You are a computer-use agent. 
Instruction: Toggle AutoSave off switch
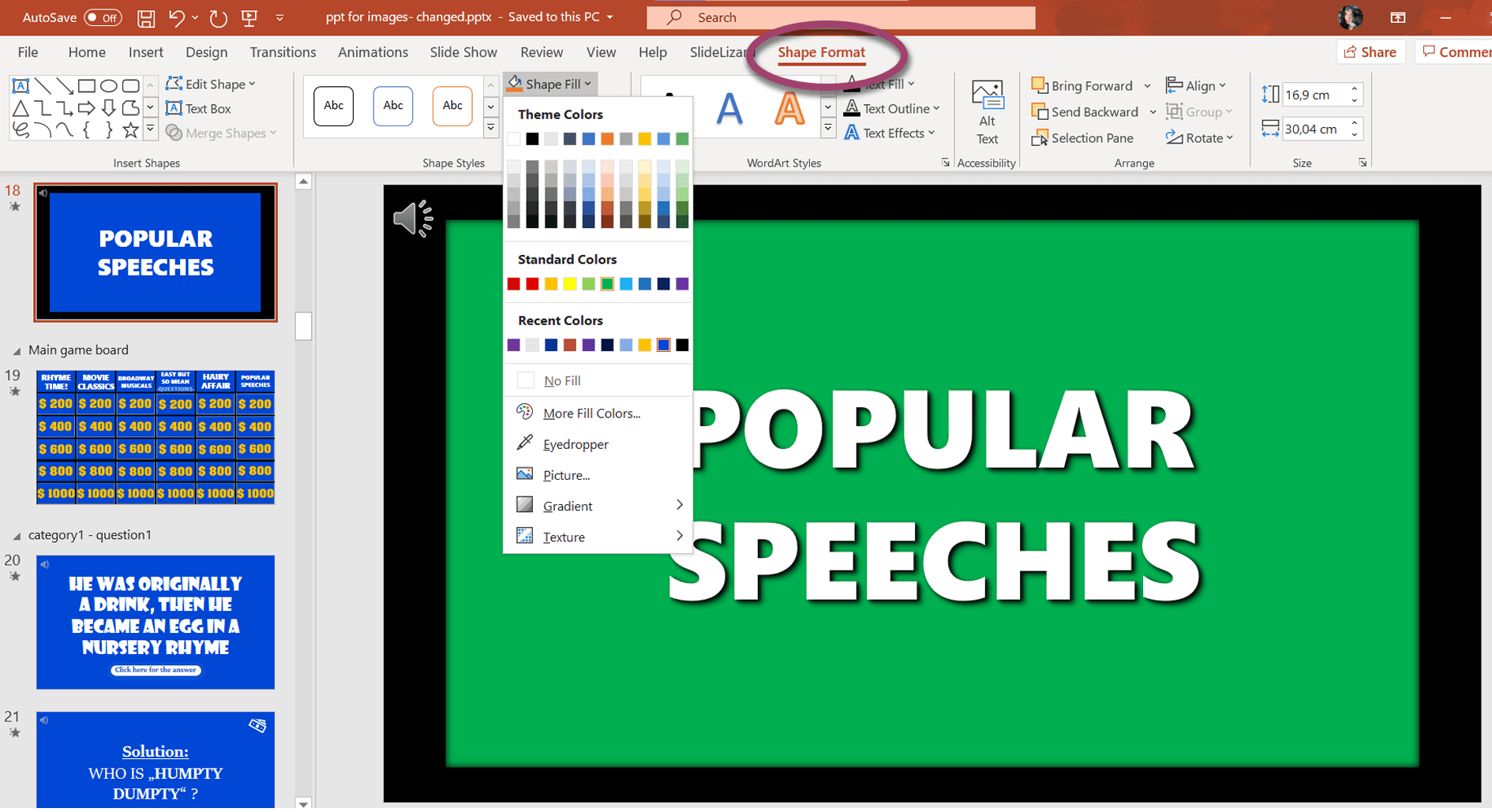(103, 17)
